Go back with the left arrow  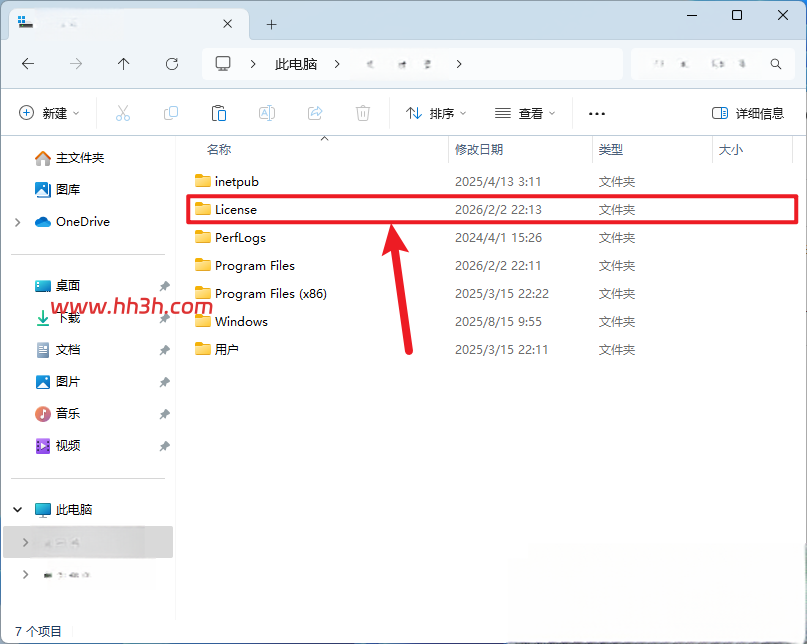(28, 64)
